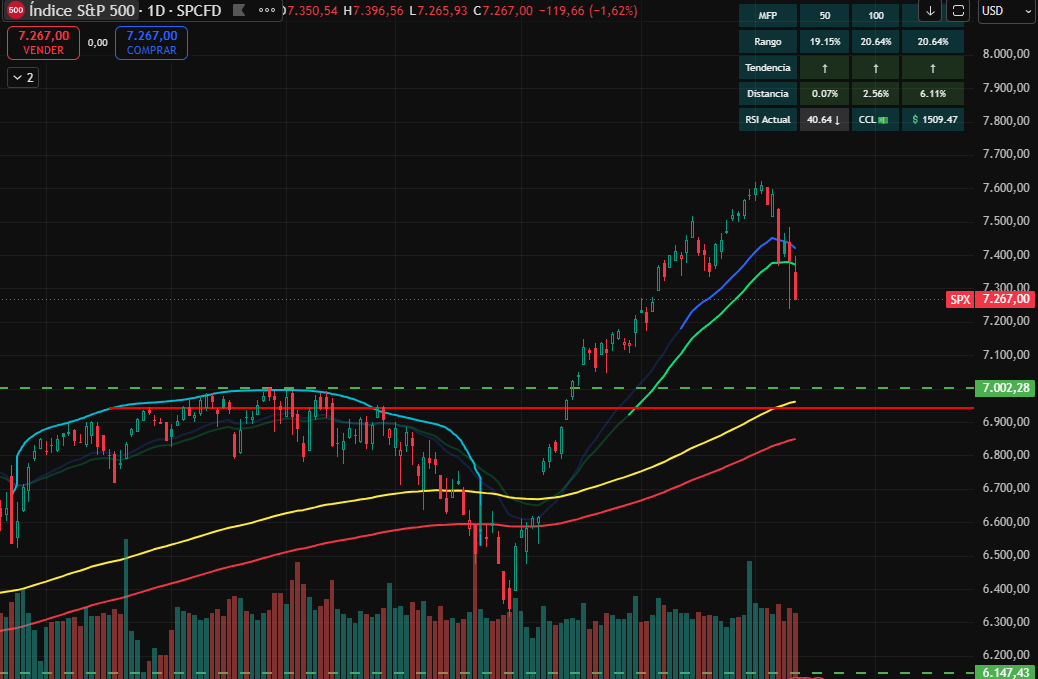
Task: Click the MFP header cell in table
Action: tap(767, 15)
